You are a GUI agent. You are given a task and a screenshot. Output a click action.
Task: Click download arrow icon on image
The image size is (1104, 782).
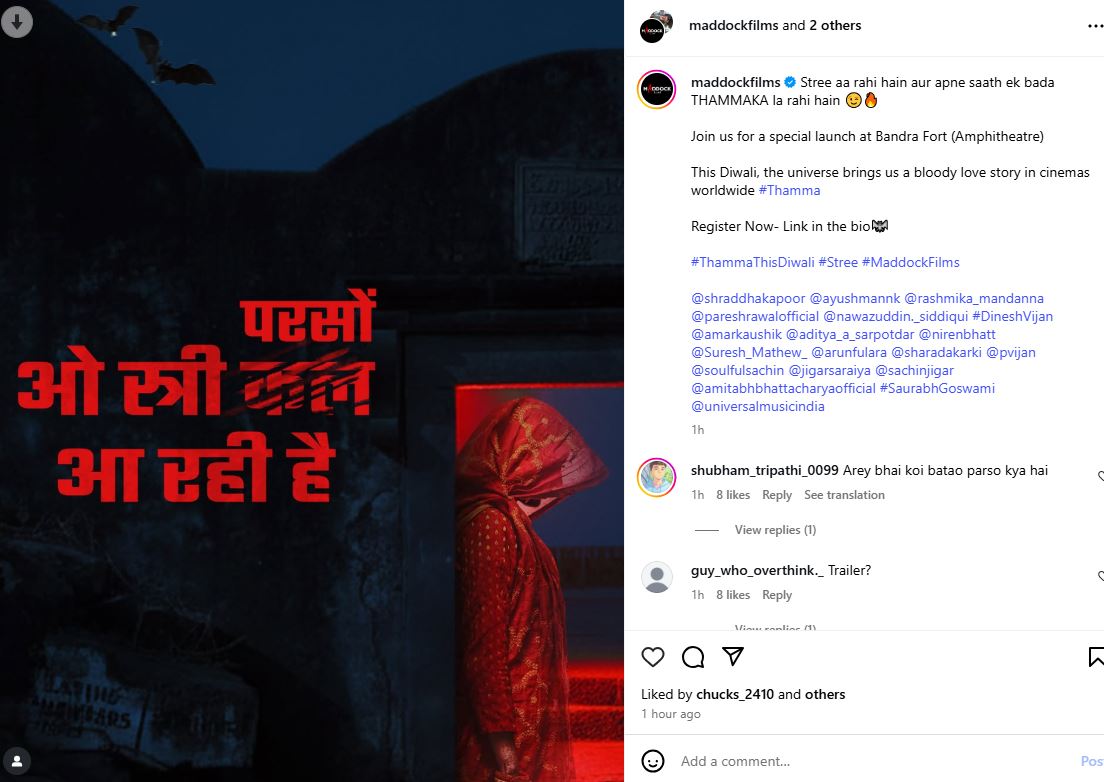pos(17,22)
